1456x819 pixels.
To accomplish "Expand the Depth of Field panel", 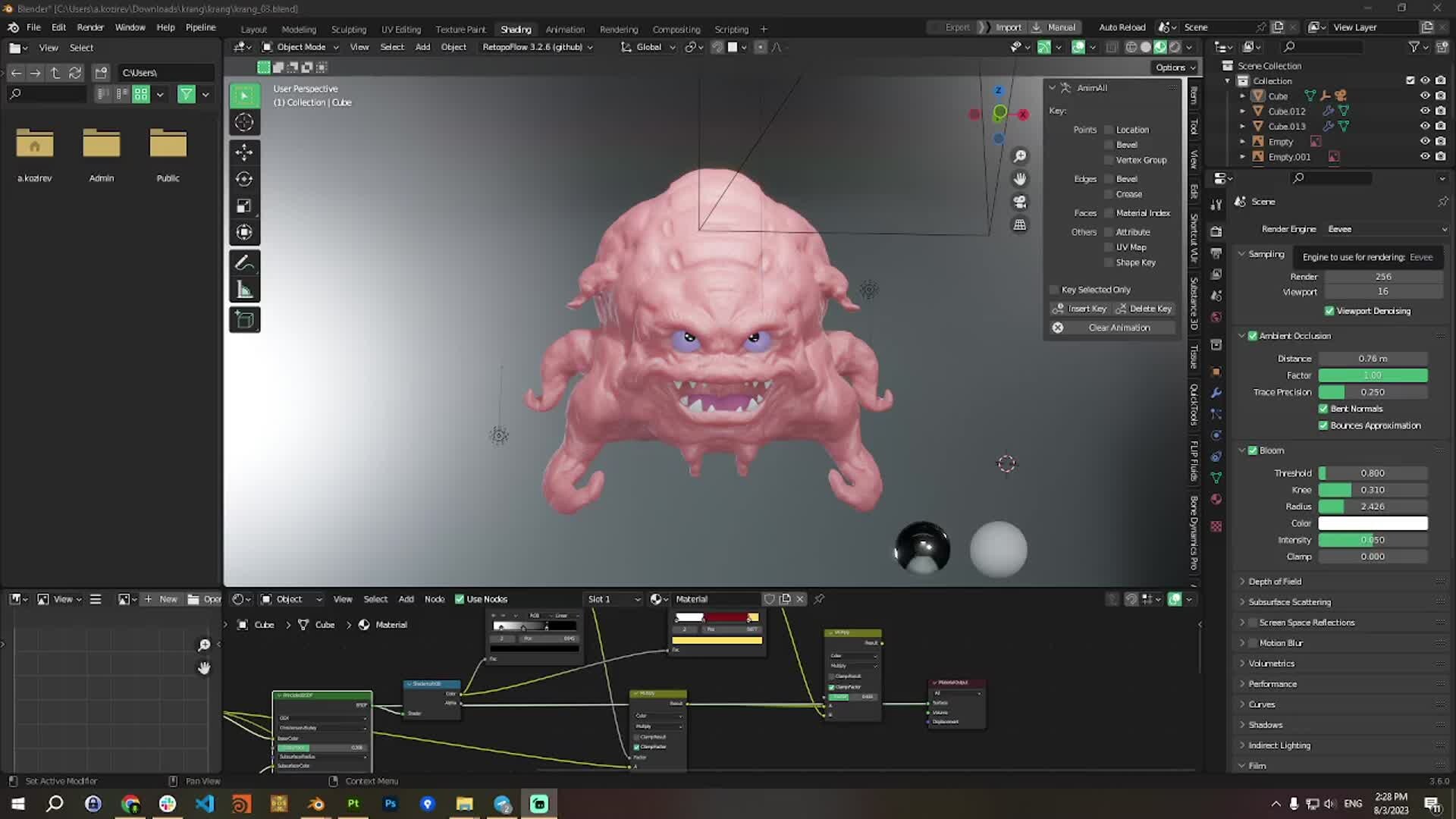I will click(x=1274, y=582).
